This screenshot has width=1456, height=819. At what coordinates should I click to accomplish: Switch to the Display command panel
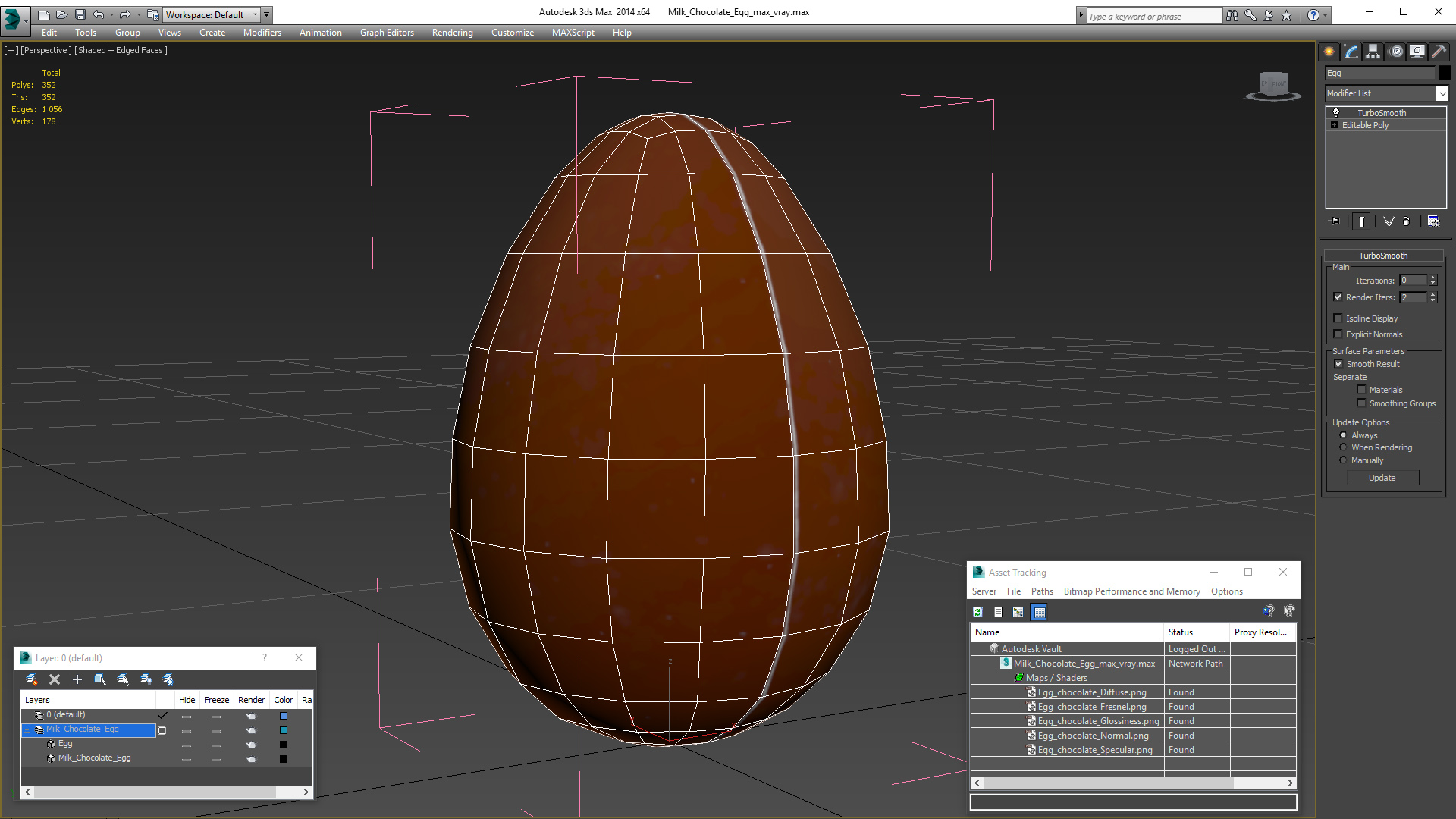pyautogui.click(x=1417, y=52)
